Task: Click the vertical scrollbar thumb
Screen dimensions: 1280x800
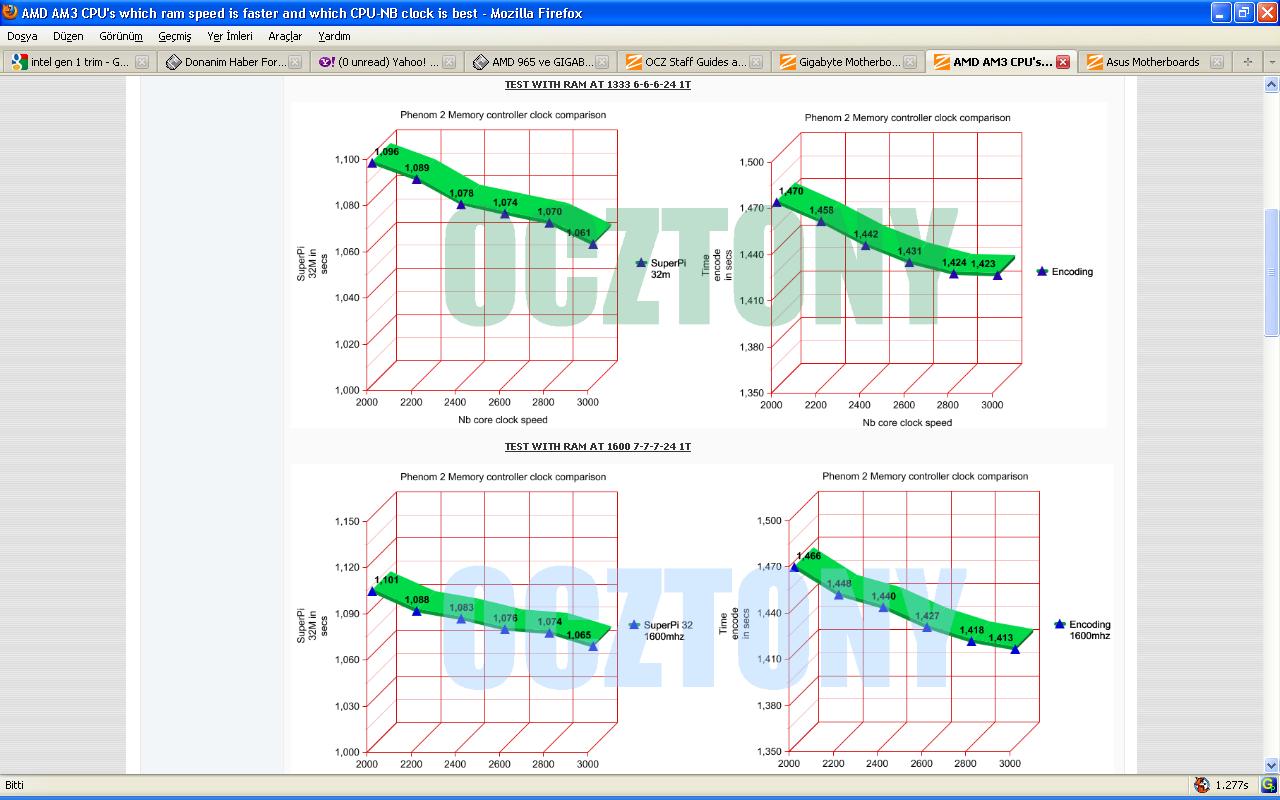Action: pyautogui.click(x=1272, y=272)
